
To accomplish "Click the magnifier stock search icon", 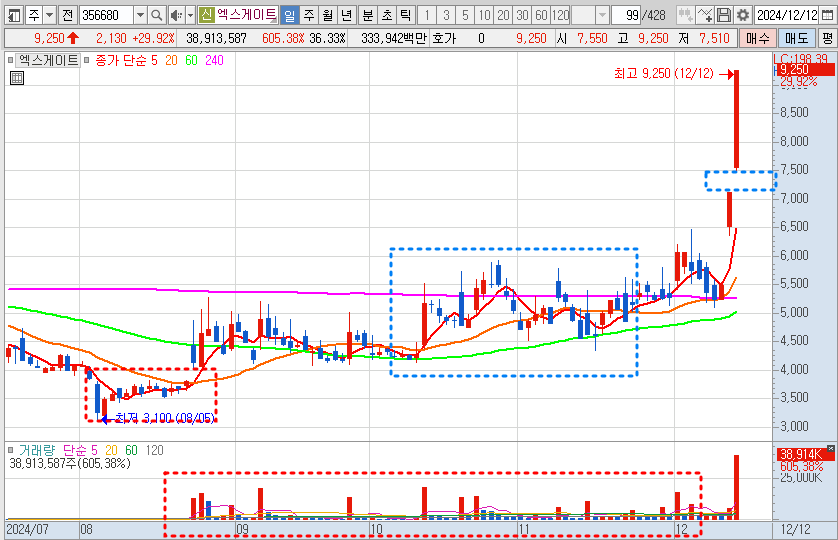I will coord(156,15).
